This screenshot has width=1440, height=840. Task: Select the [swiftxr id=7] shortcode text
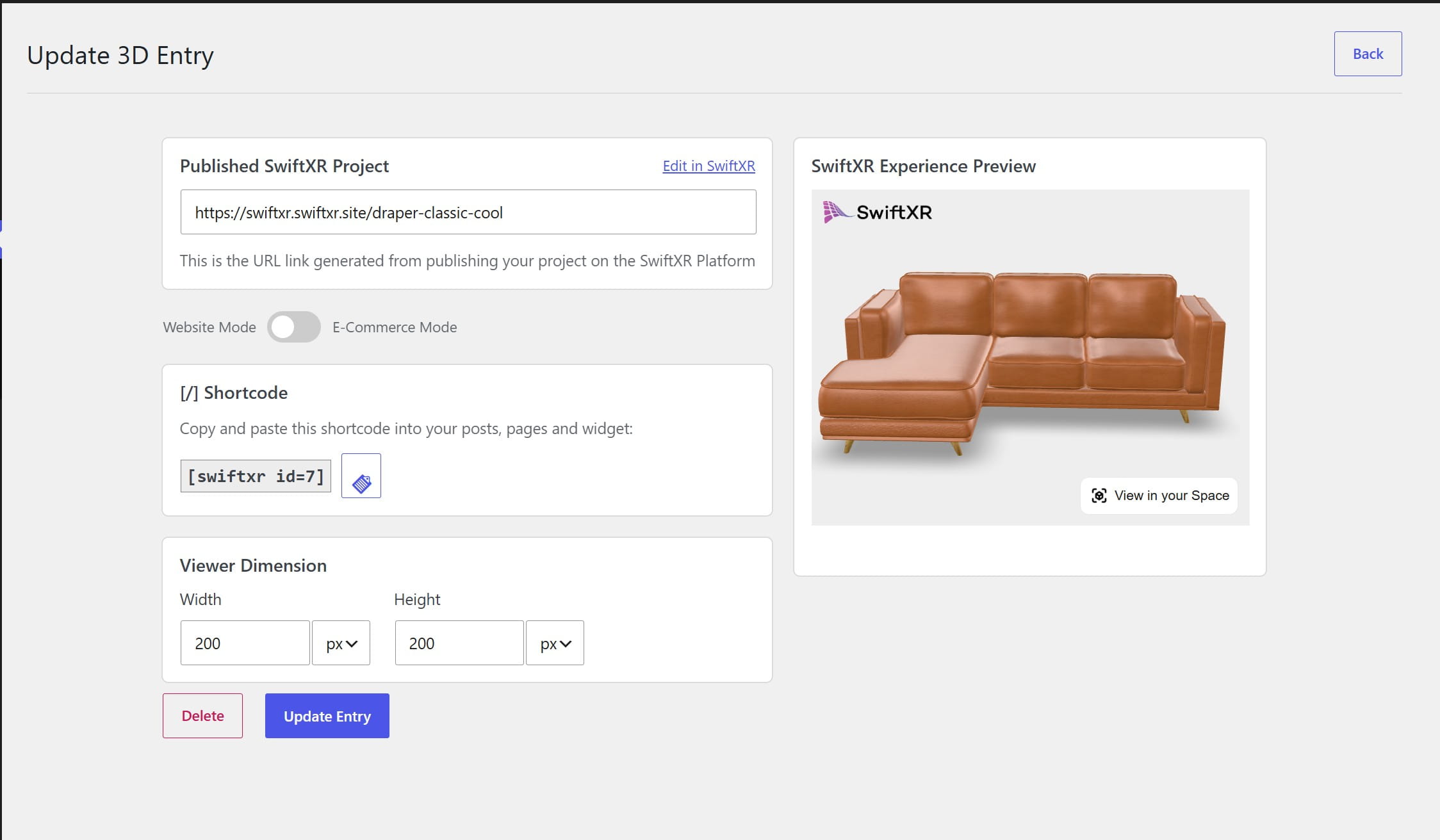point(256,476)
